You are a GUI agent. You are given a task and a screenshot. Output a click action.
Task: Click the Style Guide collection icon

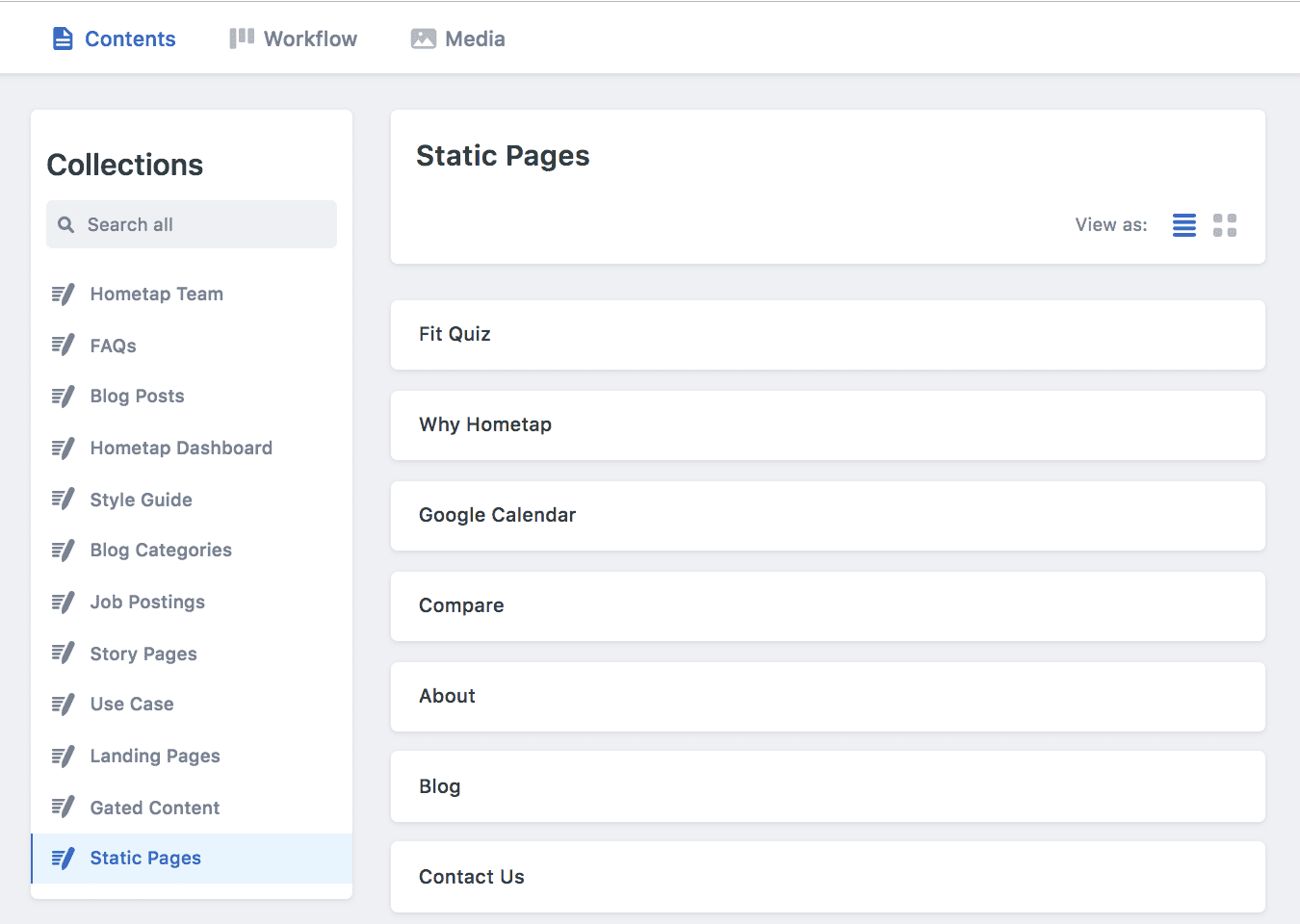[x=63, y=500]
